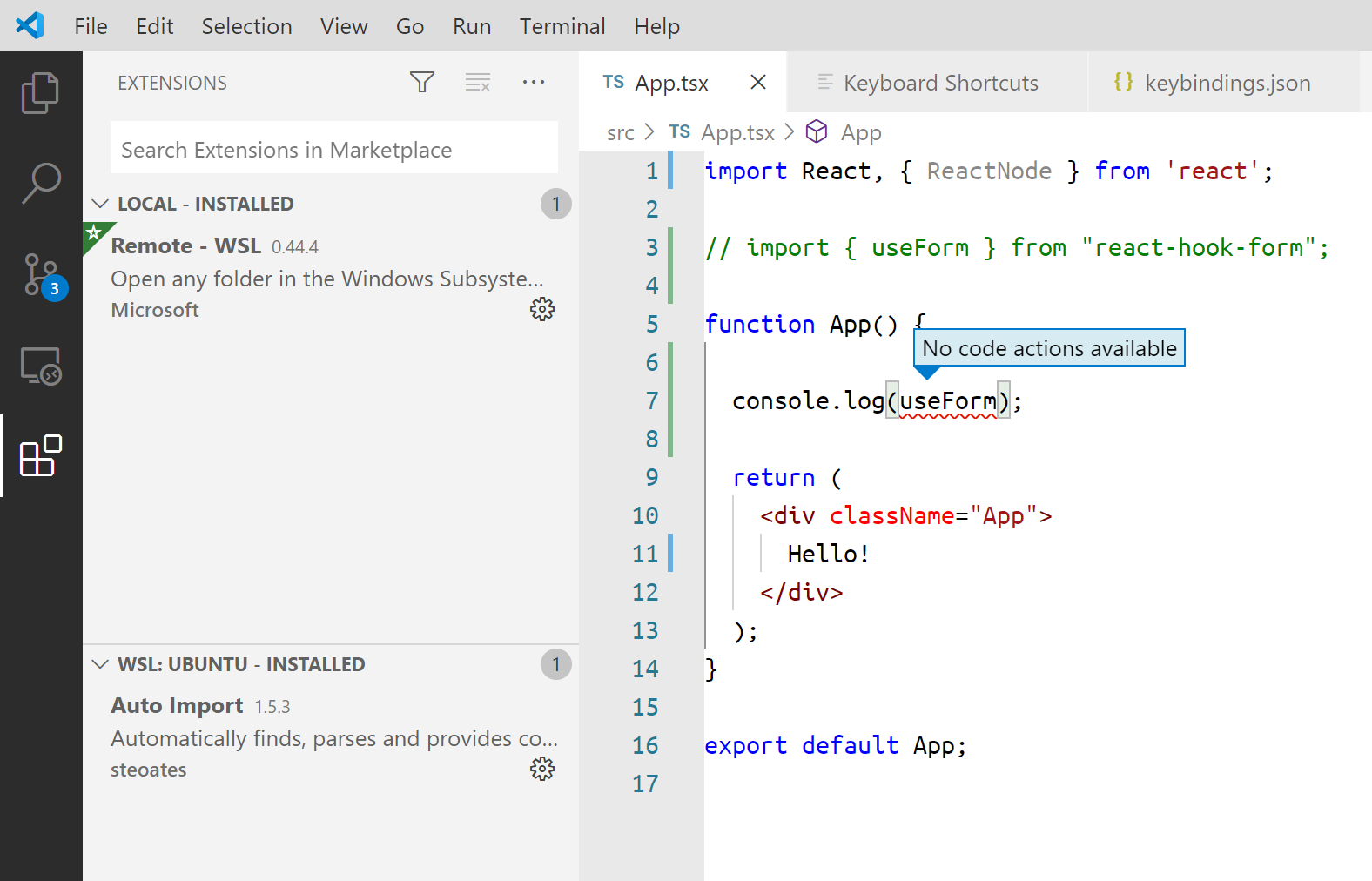Open manage gear for Auto Import extension
The image size is (1372, 881).
542,769
